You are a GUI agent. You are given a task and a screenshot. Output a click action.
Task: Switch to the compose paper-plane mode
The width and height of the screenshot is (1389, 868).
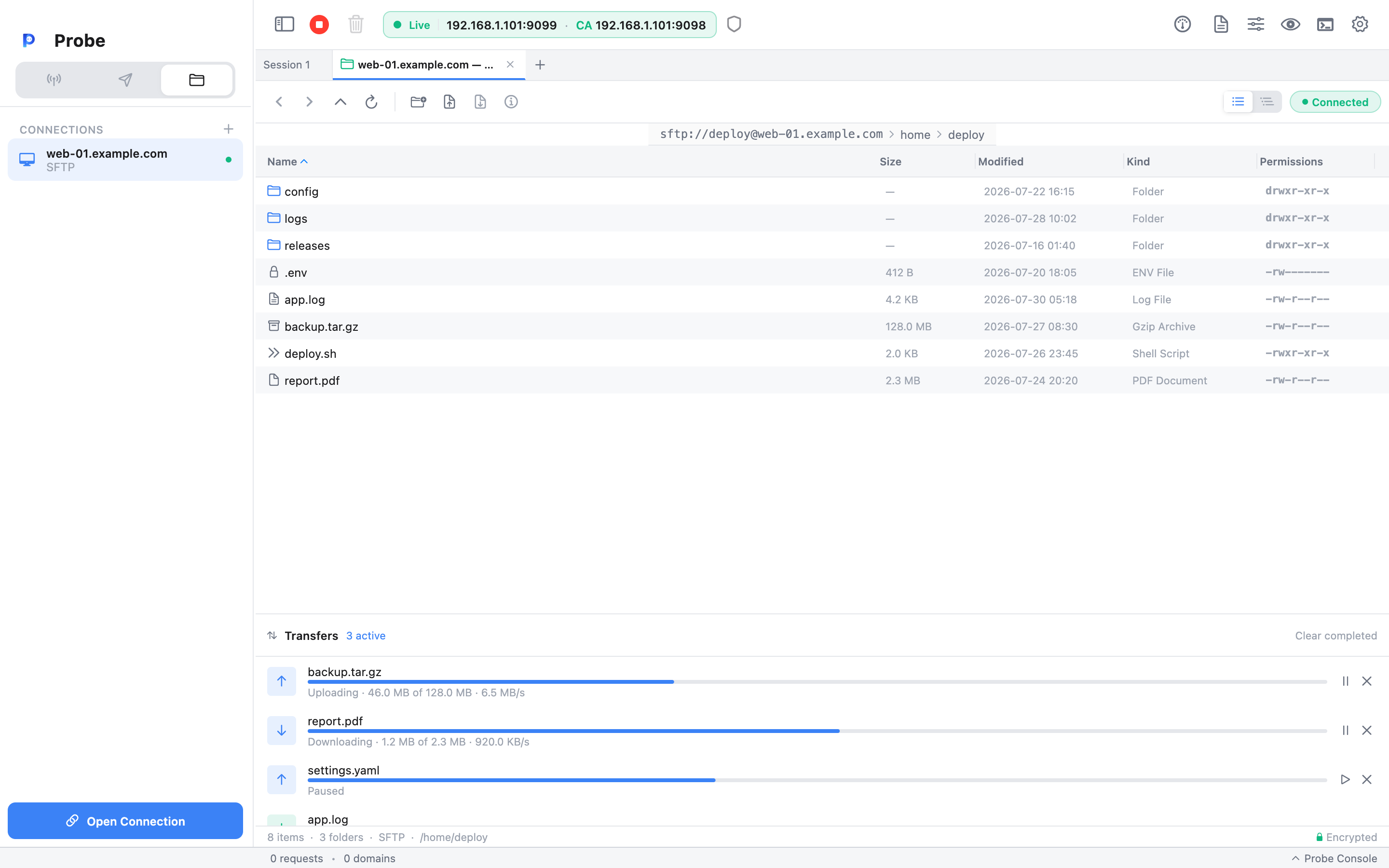pyautogui.click(x=125, y=80)
